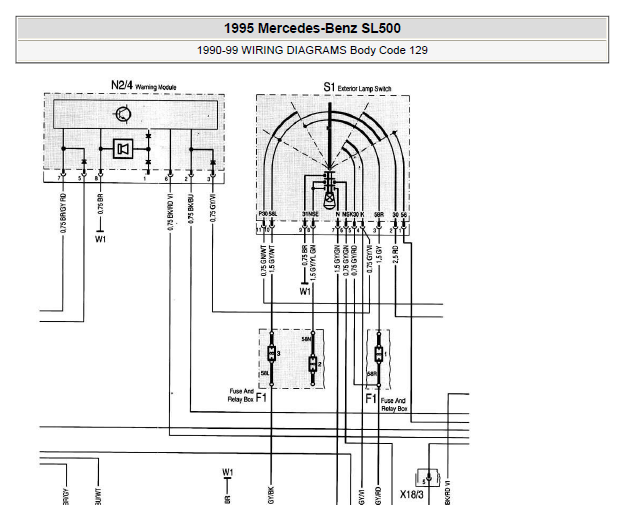Image resolution: width=617 pixels, height=505 pixels.
Task: Select the bottom "GY/RD" wire label
Action: tap(379, 497)
